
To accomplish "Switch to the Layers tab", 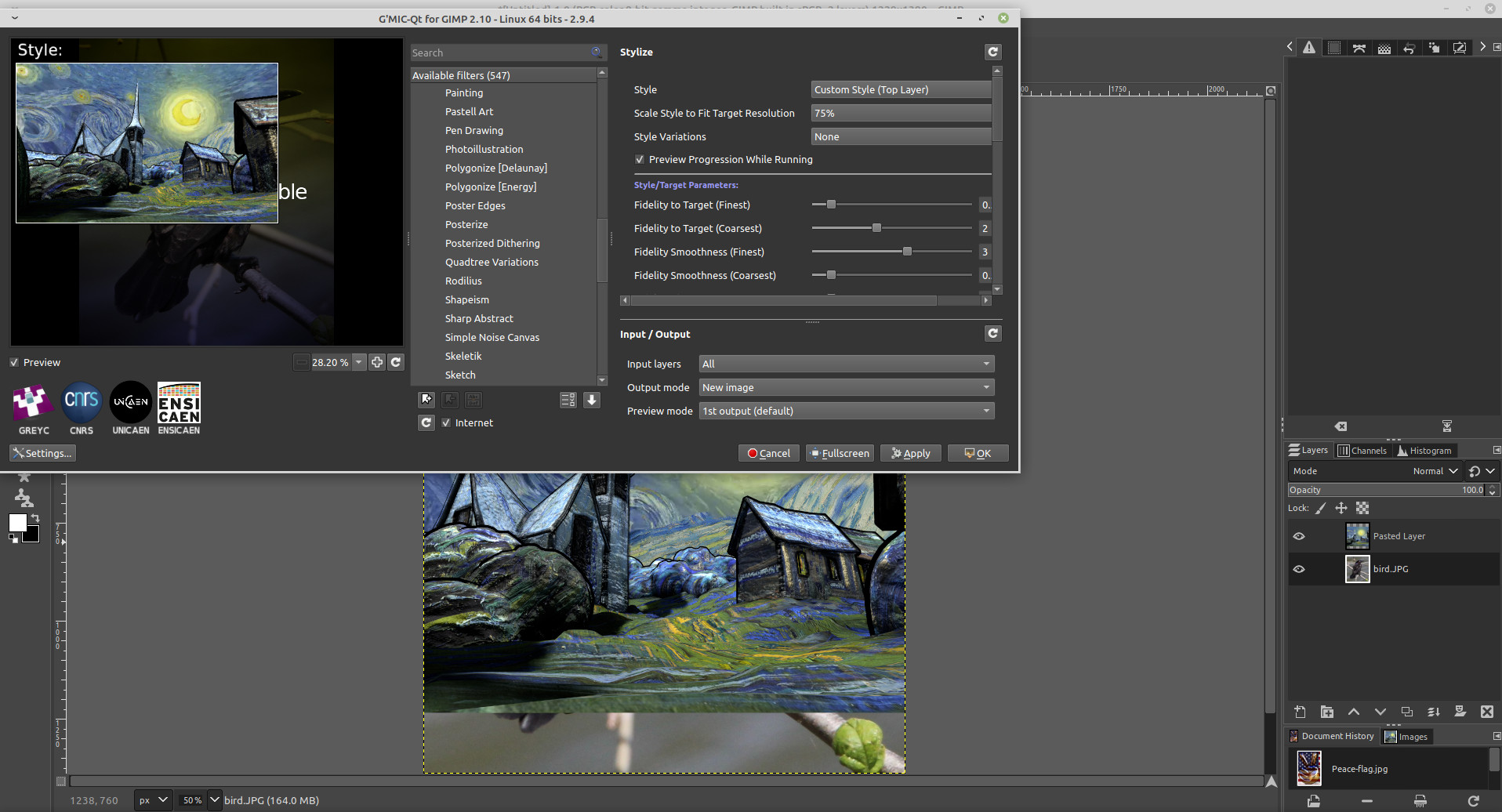I will [x=1308, y=450].
